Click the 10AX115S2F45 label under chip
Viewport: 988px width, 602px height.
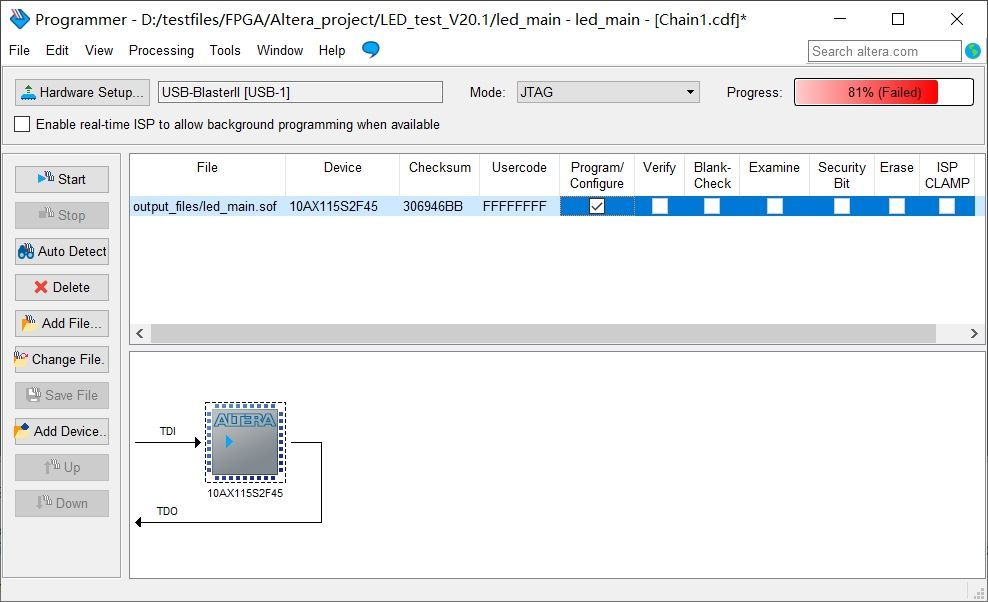pyautogui.click(x=245, y=493)
